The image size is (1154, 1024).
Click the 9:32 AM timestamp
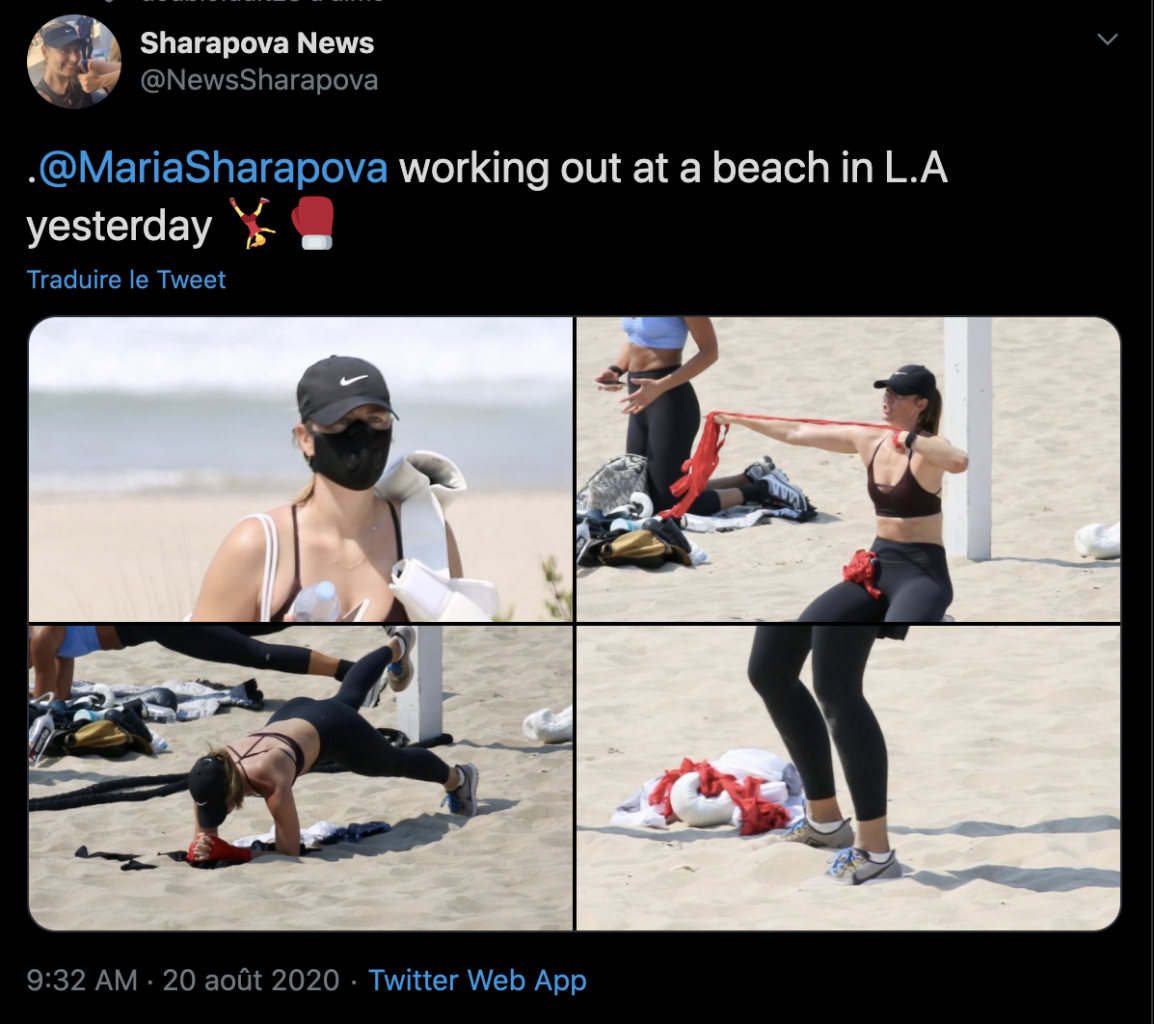coord(82,980)
